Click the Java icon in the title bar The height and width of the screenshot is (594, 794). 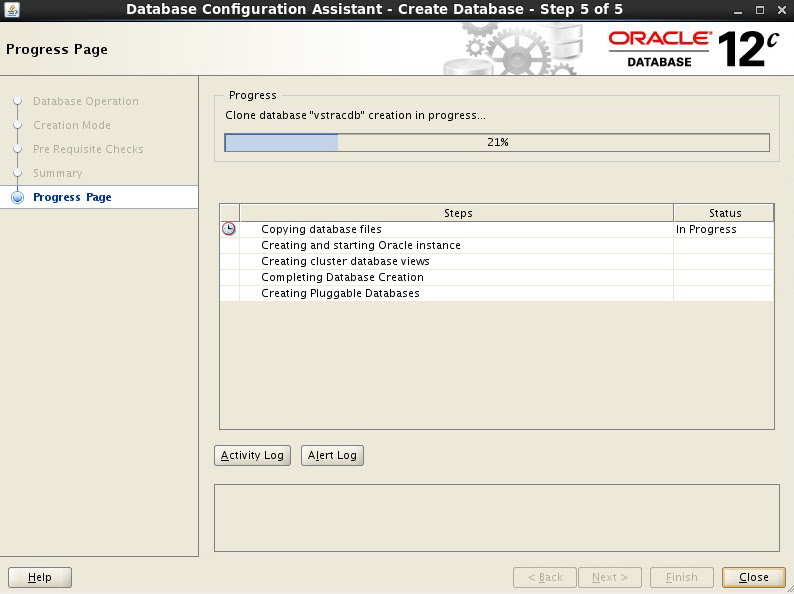(12, 9)
